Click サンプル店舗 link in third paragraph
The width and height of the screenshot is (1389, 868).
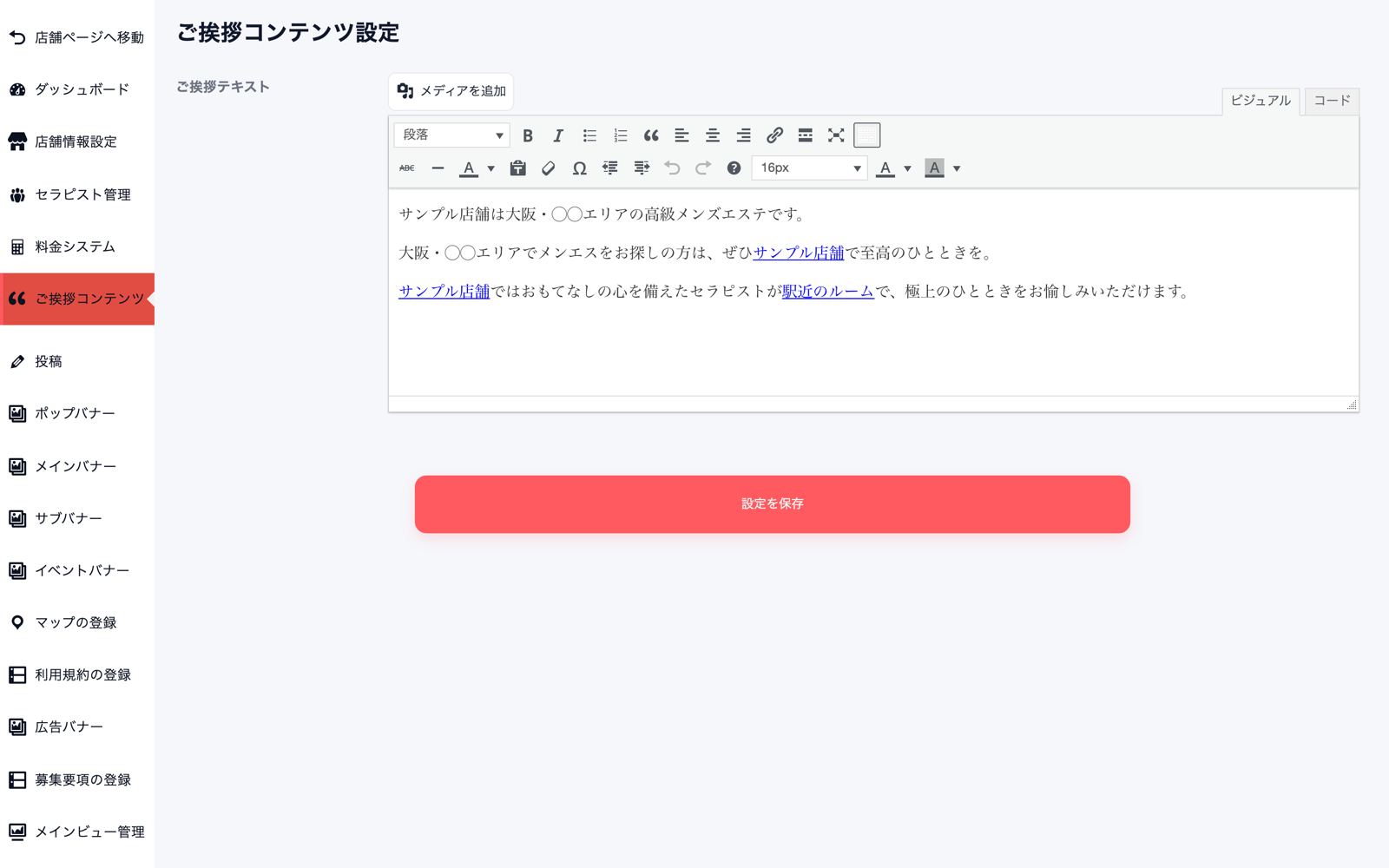(444, 292)
